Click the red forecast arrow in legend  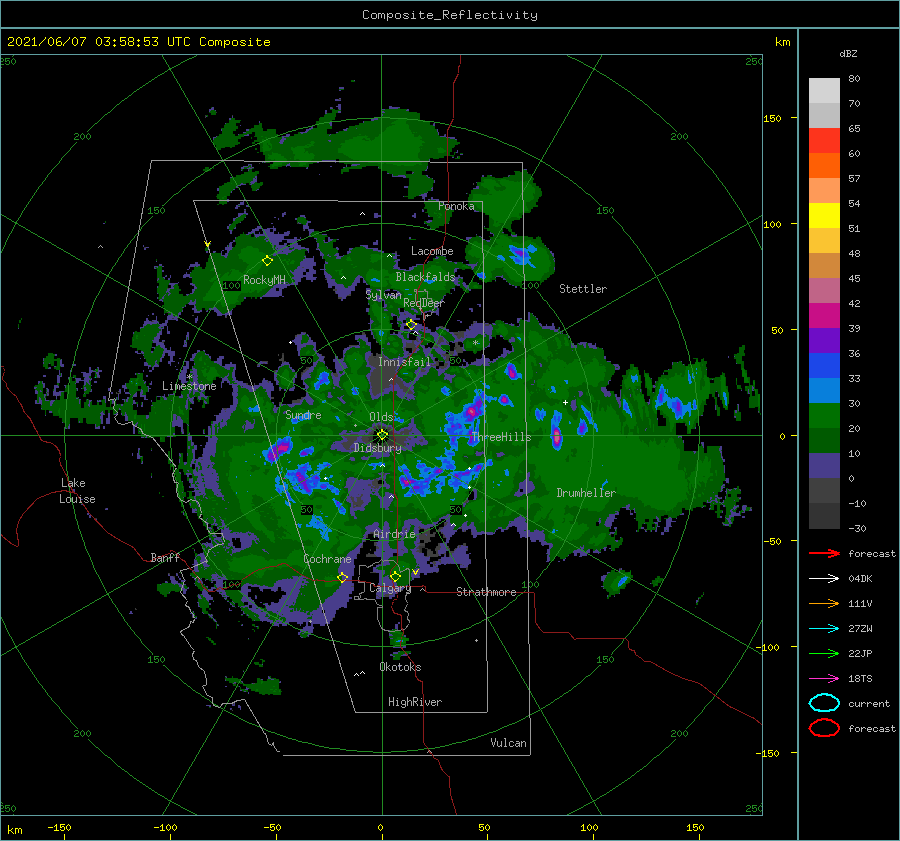click(x=824, y=553)
